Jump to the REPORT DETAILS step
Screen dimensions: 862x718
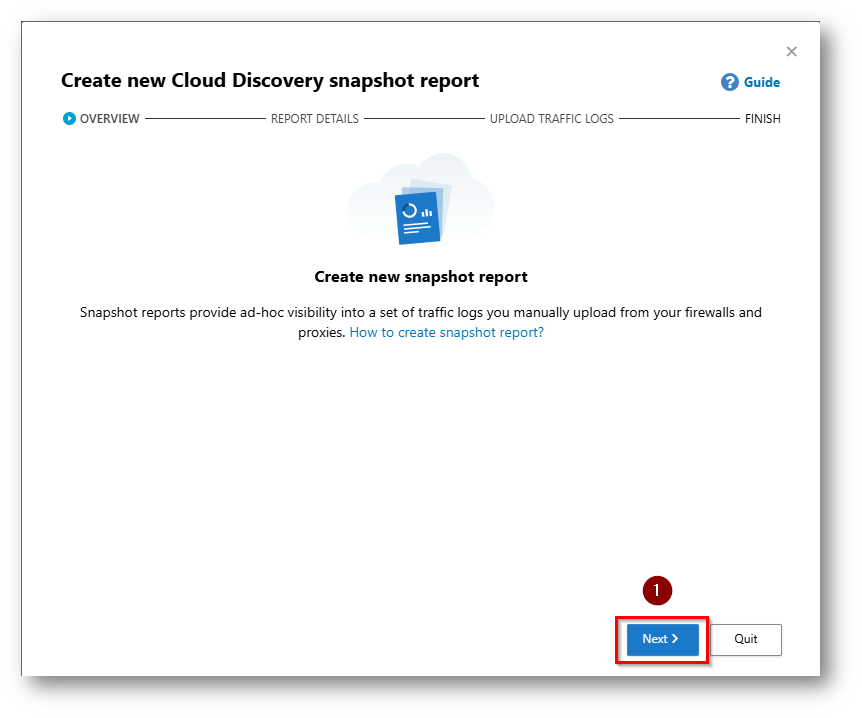pyautogui.click(x=314, y=118)
